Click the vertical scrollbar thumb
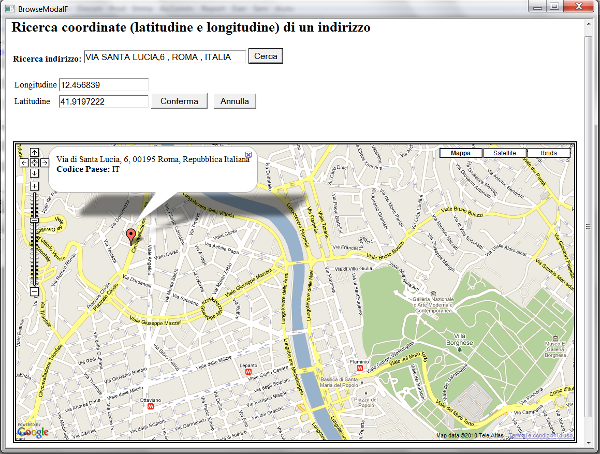This screenshot has height=454, width=600. [x=589, y=227]
